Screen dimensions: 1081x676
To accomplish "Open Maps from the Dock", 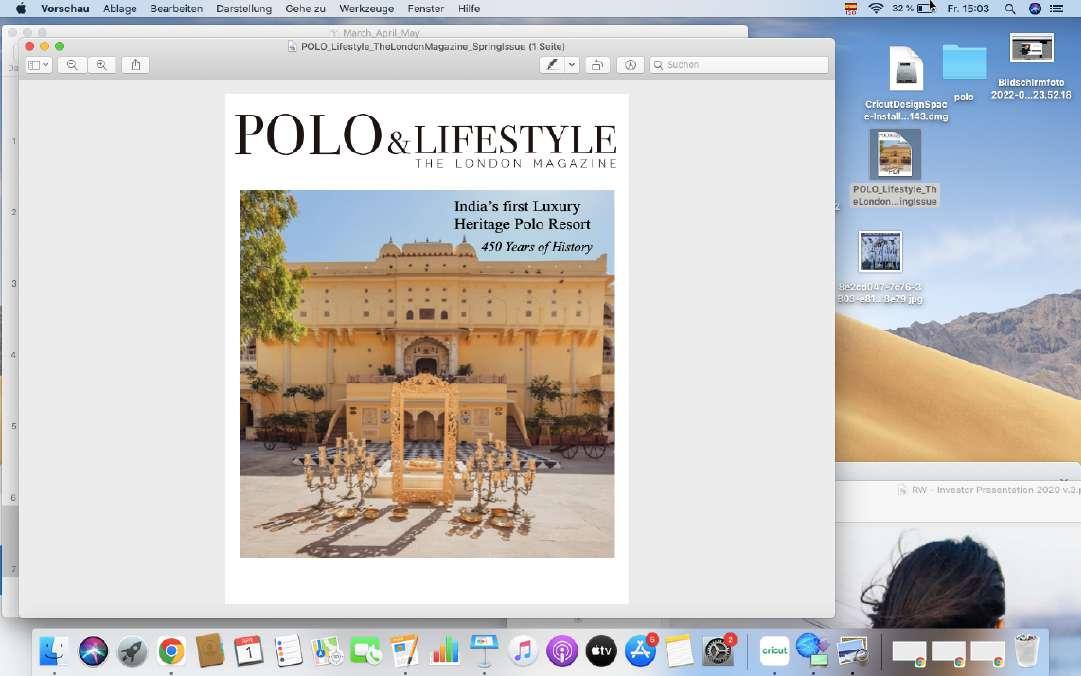I will pos(327,650).
